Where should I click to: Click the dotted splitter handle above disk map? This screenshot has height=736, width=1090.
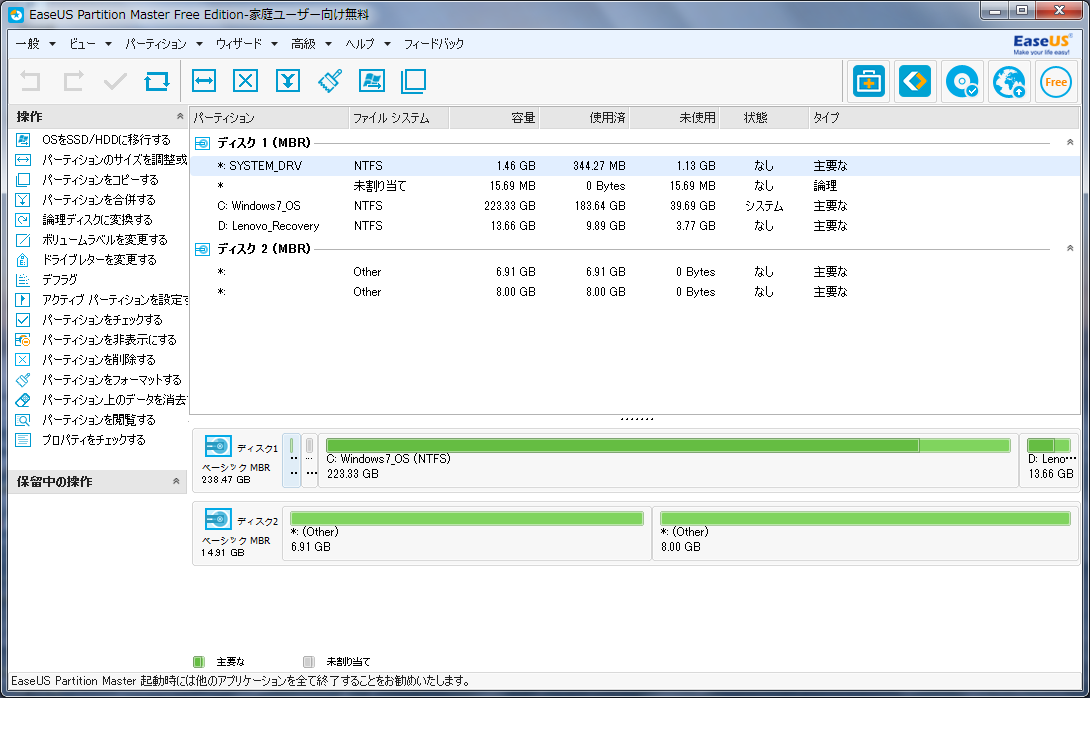[637, 419]
